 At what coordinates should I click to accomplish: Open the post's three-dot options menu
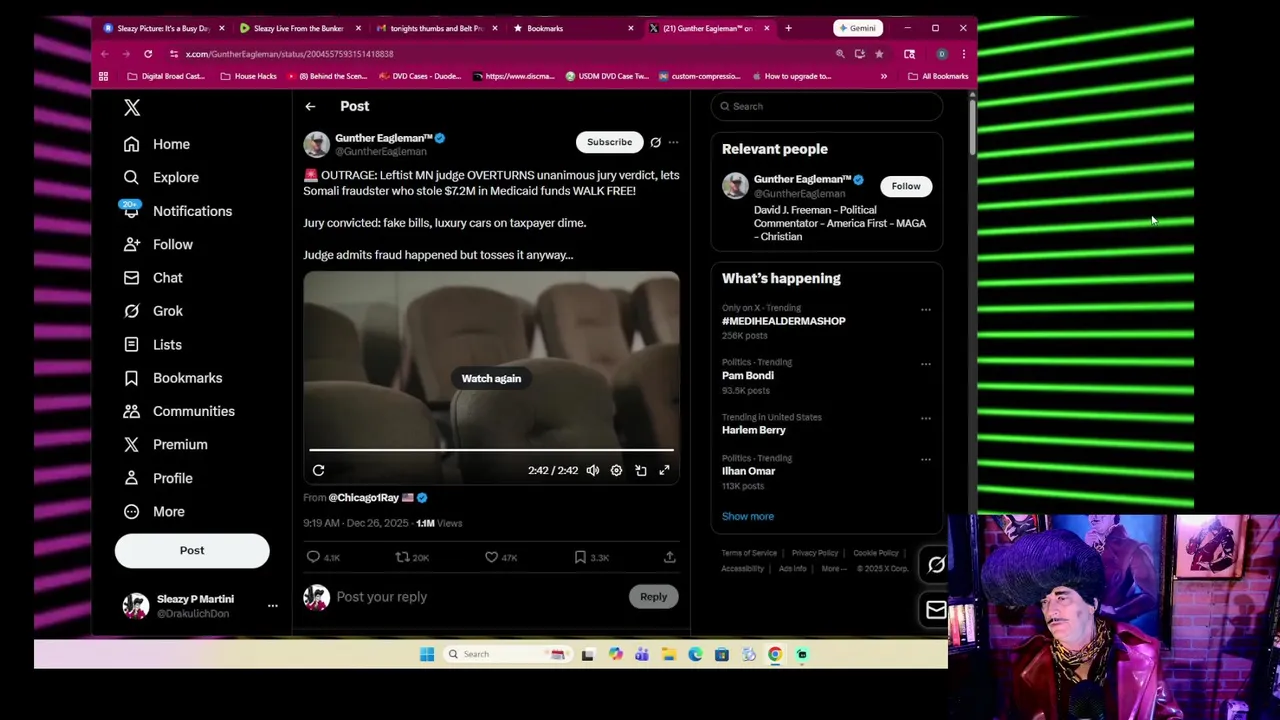(673, 142)
